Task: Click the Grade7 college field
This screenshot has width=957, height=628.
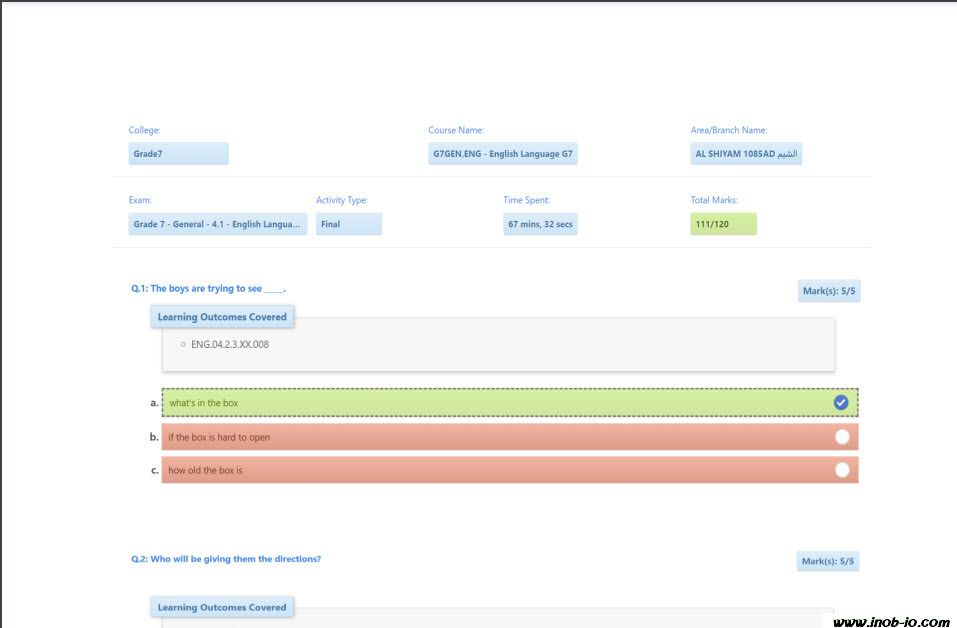Action: click(178, 154)
